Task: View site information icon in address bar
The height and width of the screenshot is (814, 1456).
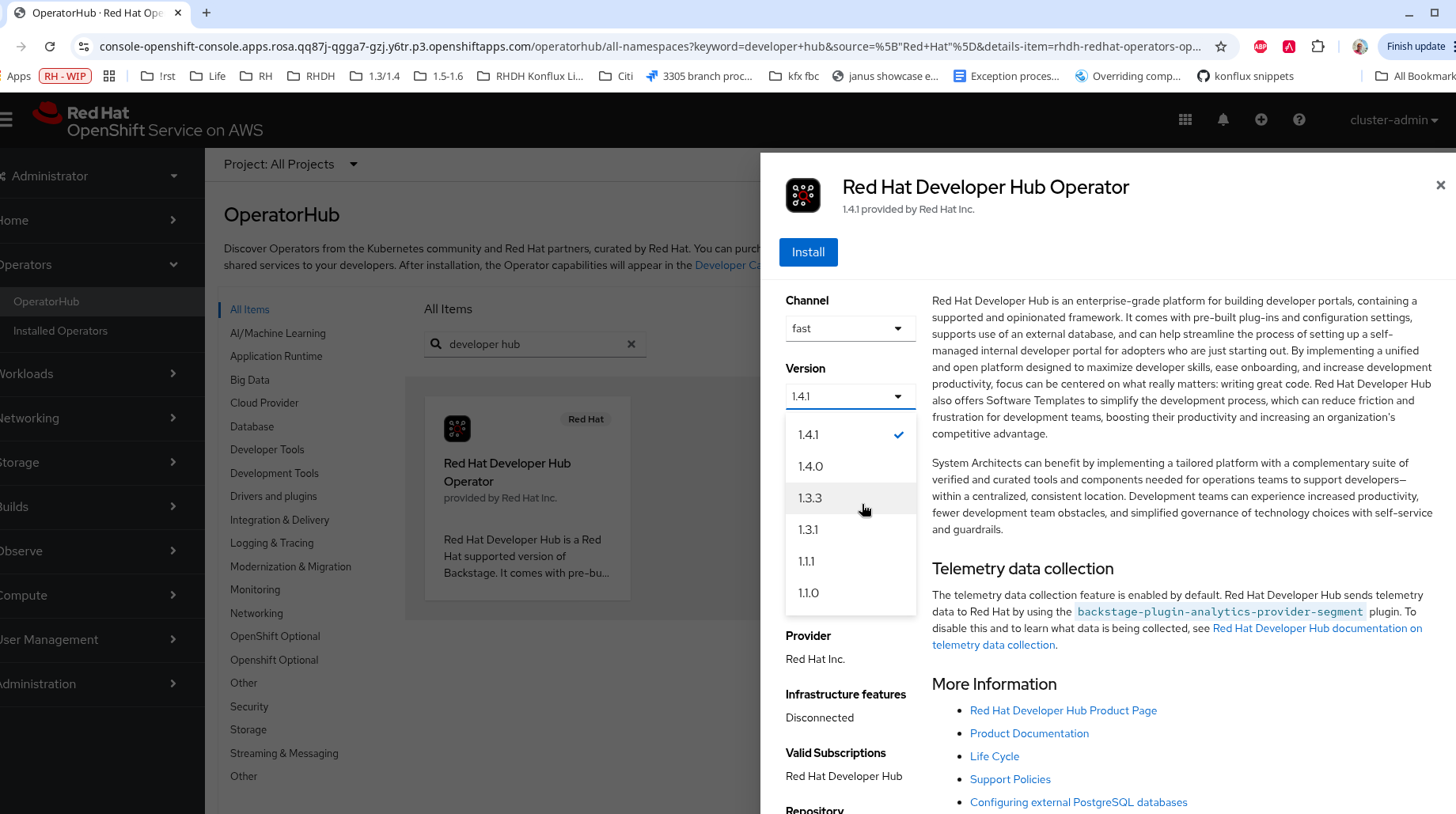Action: click(84, 47)
